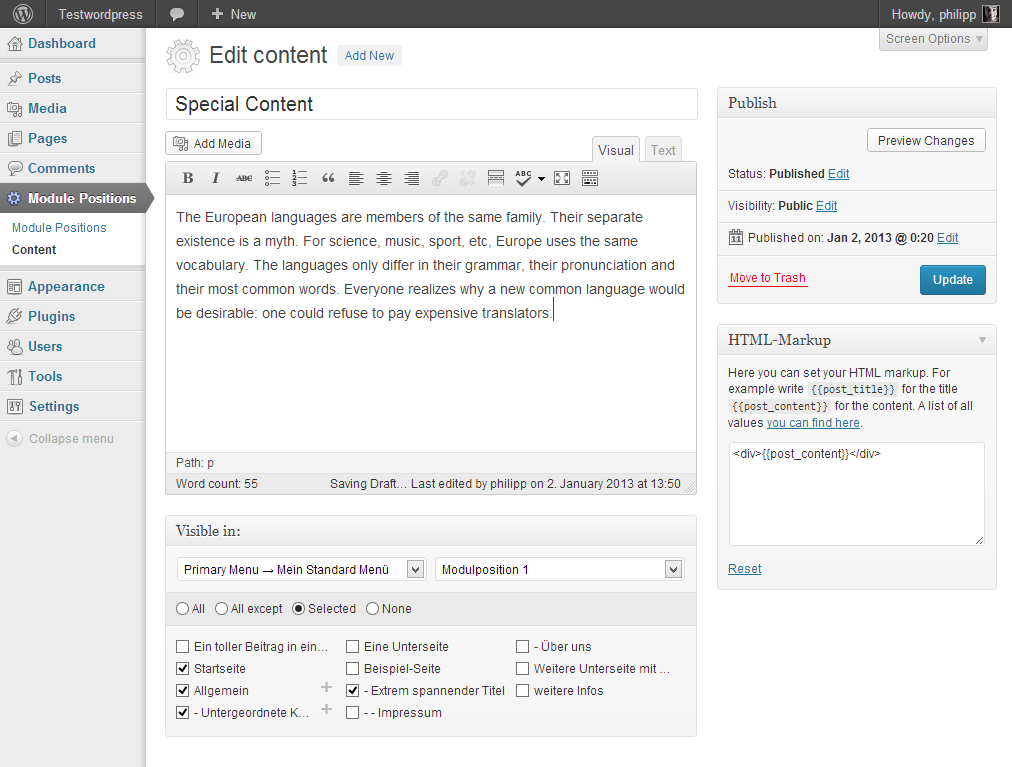The image size is (1012, 767).
Task: Check the Ein toller Beitrag checkbox
Action: pos(183,646)
